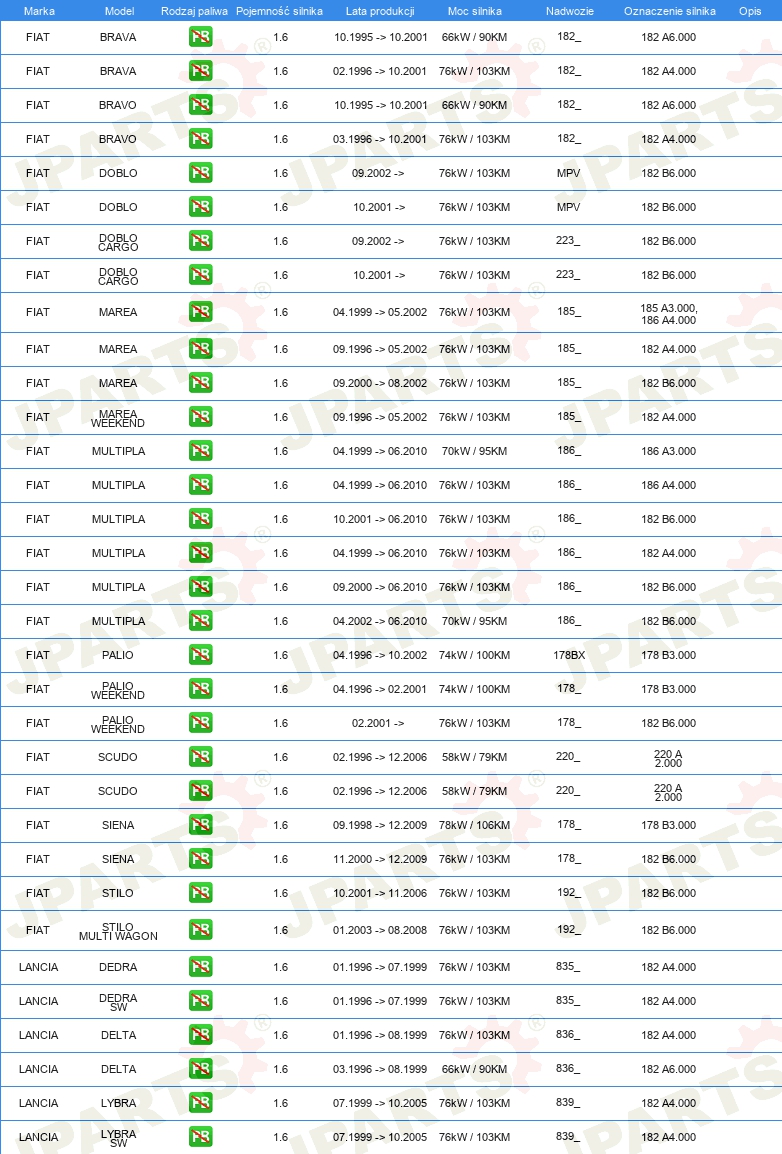Click the fuel icon in the FIAT PALIO 178BX row
The image size is (782, 1154).
200,654
